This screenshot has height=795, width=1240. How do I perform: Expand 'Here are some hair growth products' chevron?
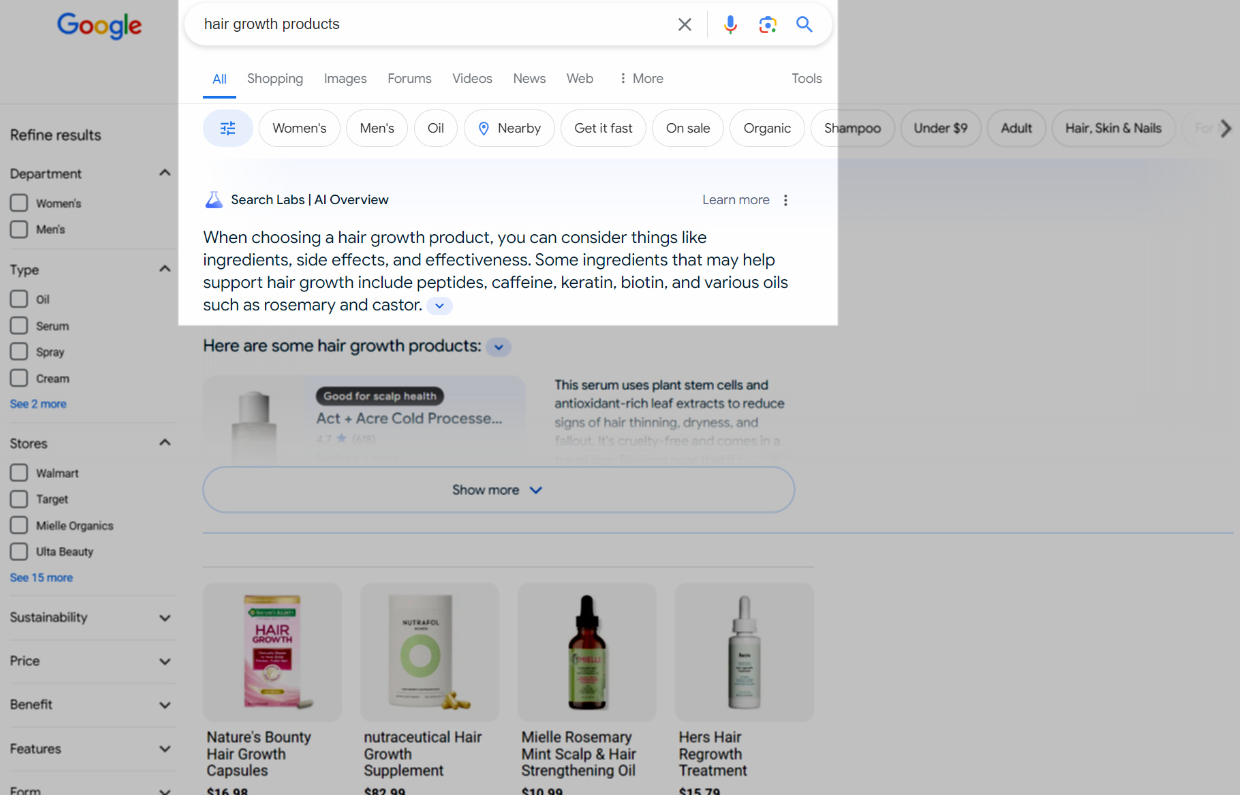tap(499, 347)
